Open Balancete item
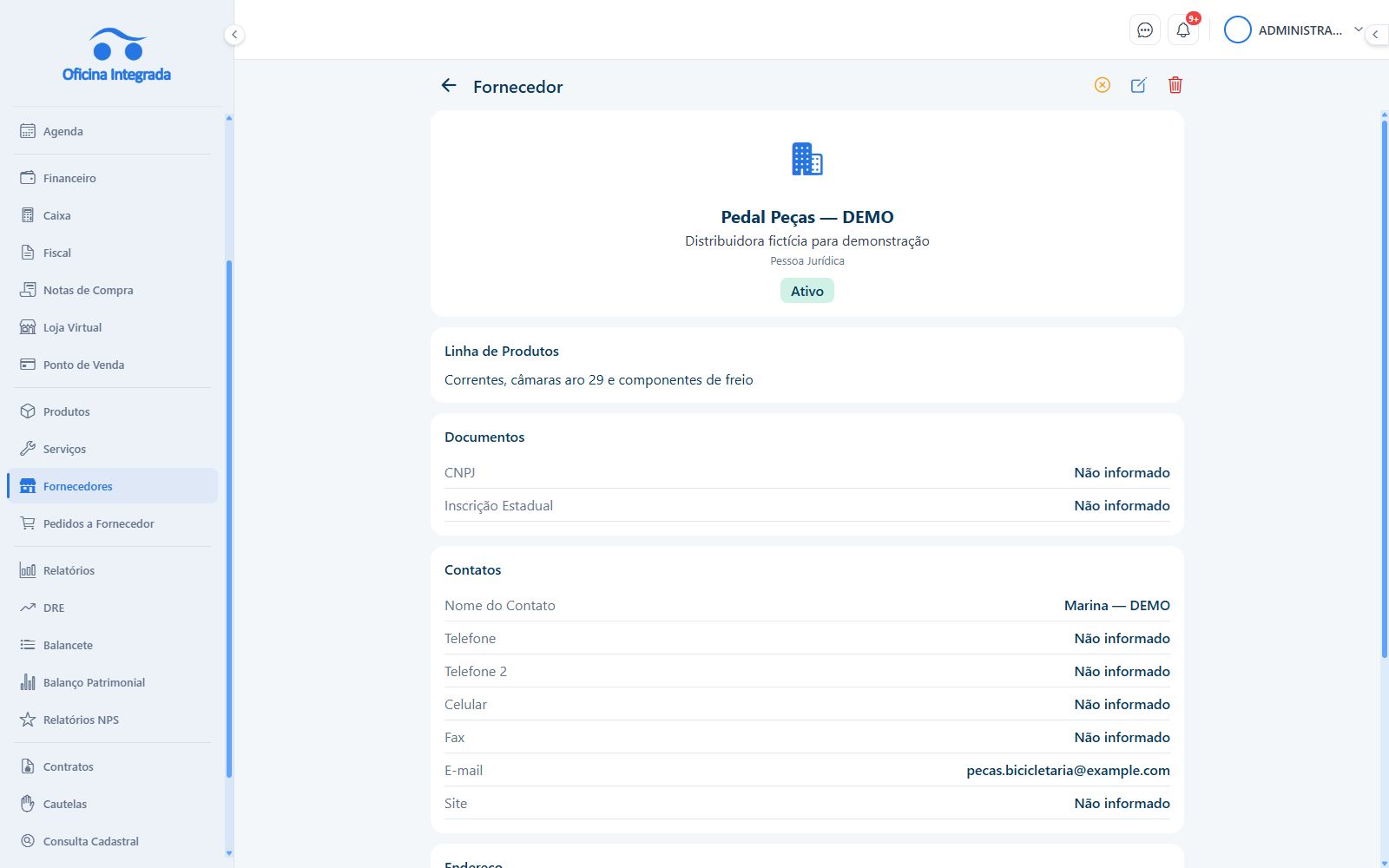This screenshot has height=868, width=1389. click(113, 645)
